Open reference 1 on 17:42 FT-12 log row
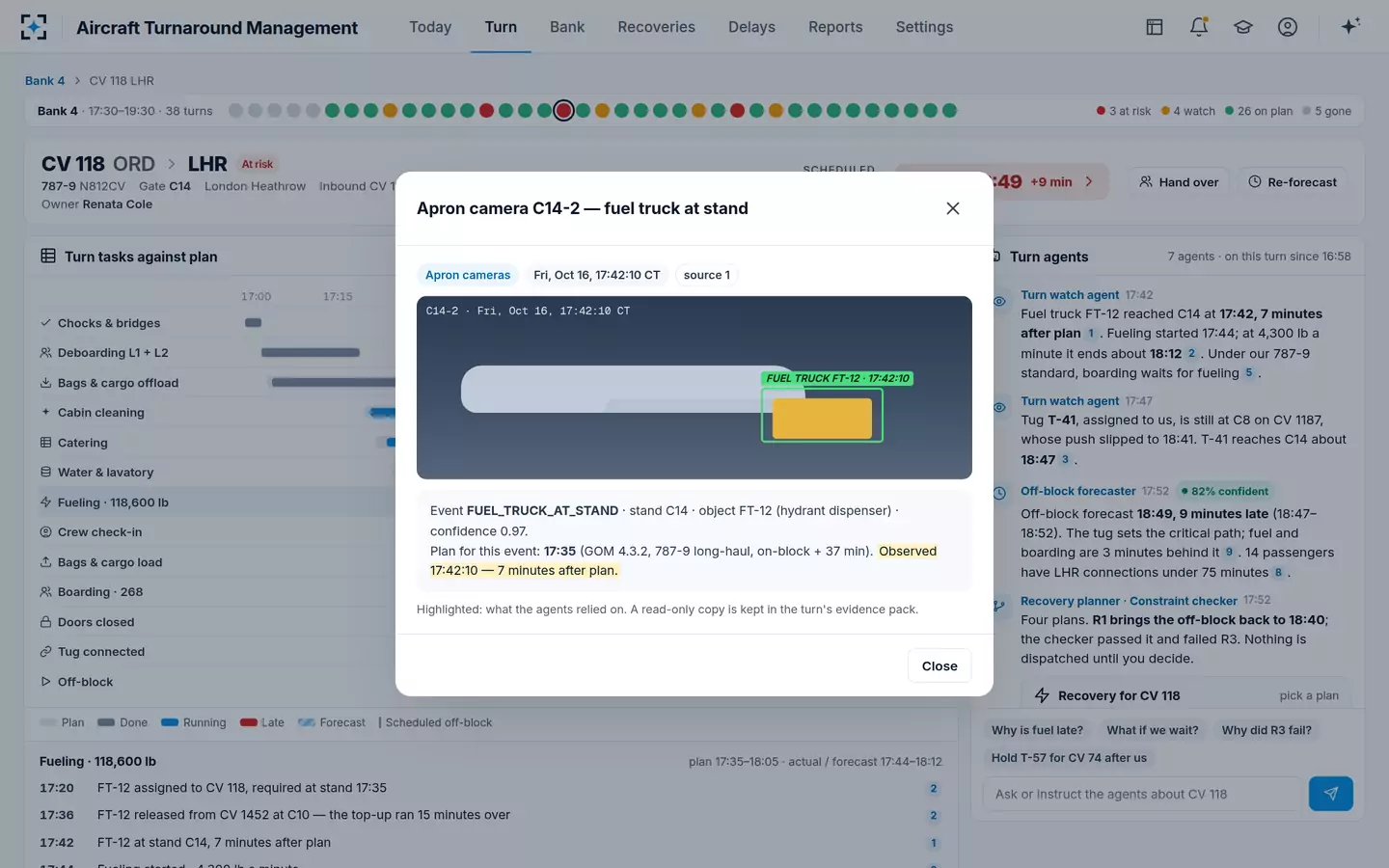The height and width of the screenshot is (868, 1389). point(933,843)
